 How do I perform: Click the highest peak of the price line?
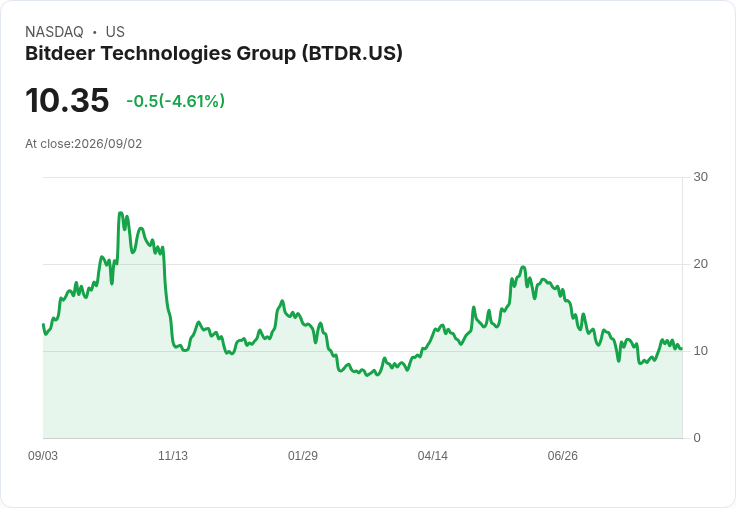click(x=120, y=213)
